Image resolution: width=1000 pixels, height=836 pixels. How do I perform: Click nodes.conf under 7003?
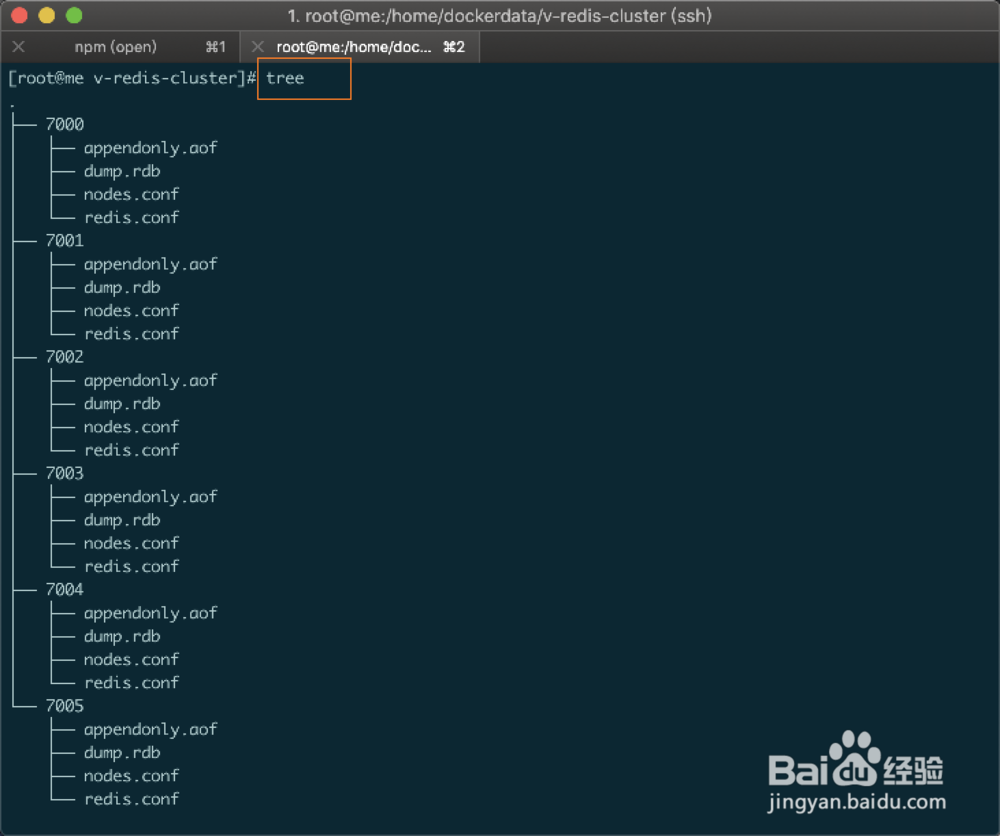click(131, 543)
